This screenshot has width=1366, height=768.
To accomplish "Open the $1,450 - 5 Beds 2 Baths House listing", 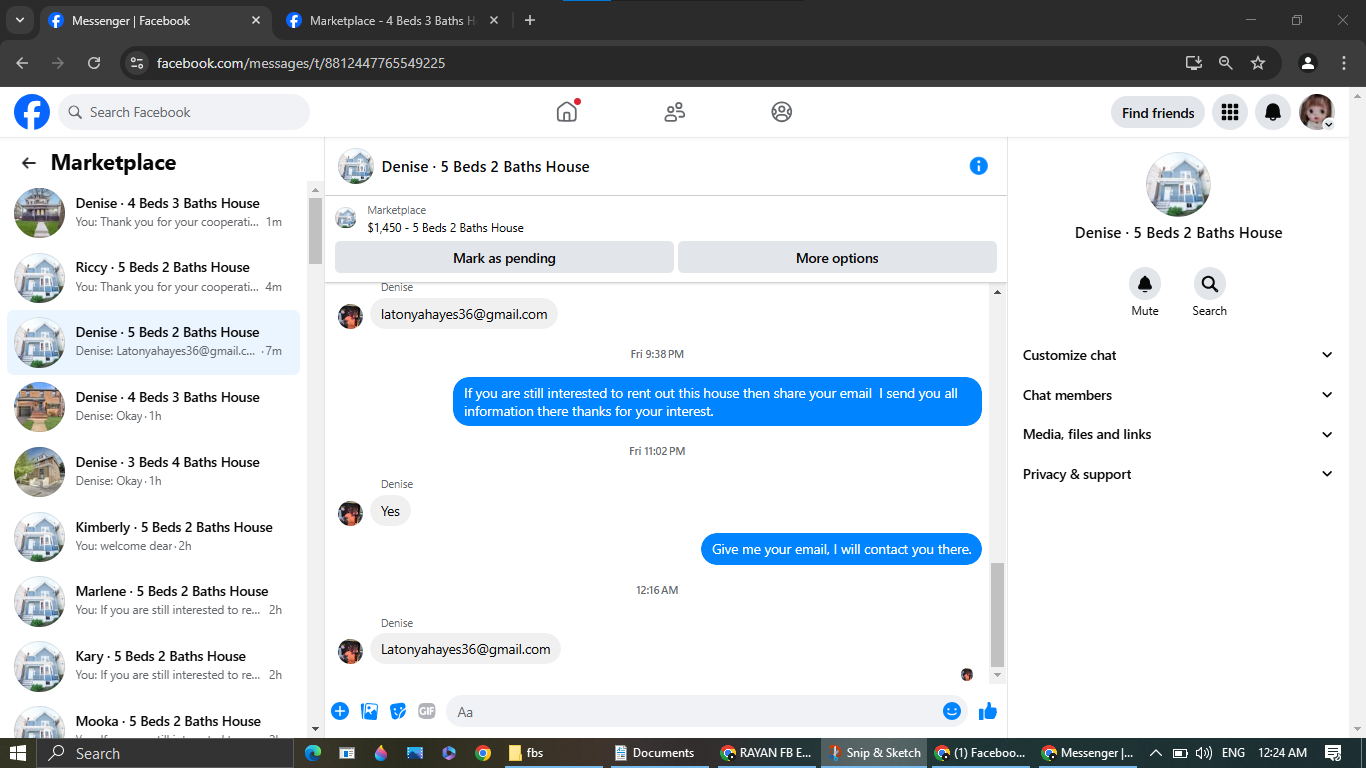I will coord(445,228).
